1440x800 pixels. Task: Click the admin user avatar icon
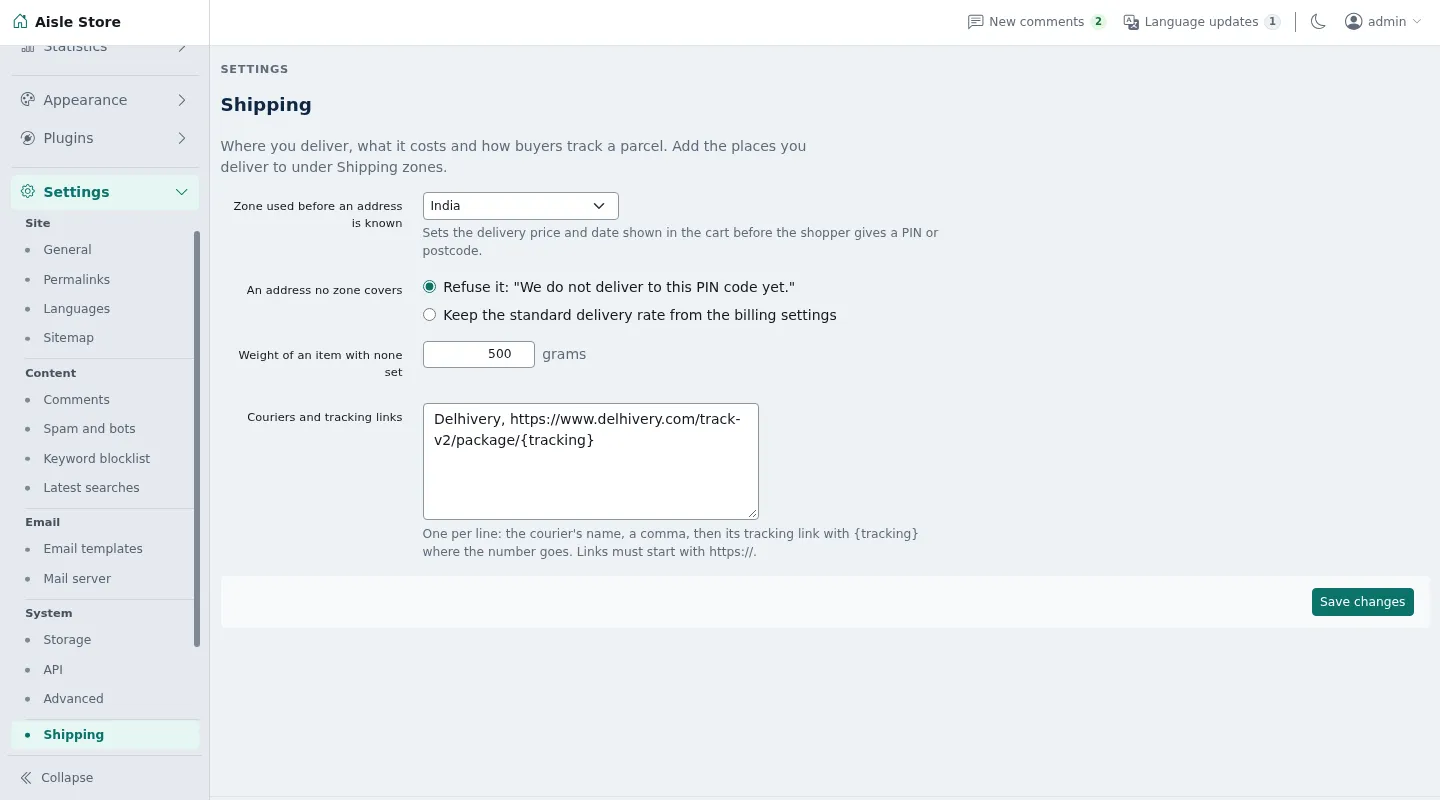point(1353,22)
